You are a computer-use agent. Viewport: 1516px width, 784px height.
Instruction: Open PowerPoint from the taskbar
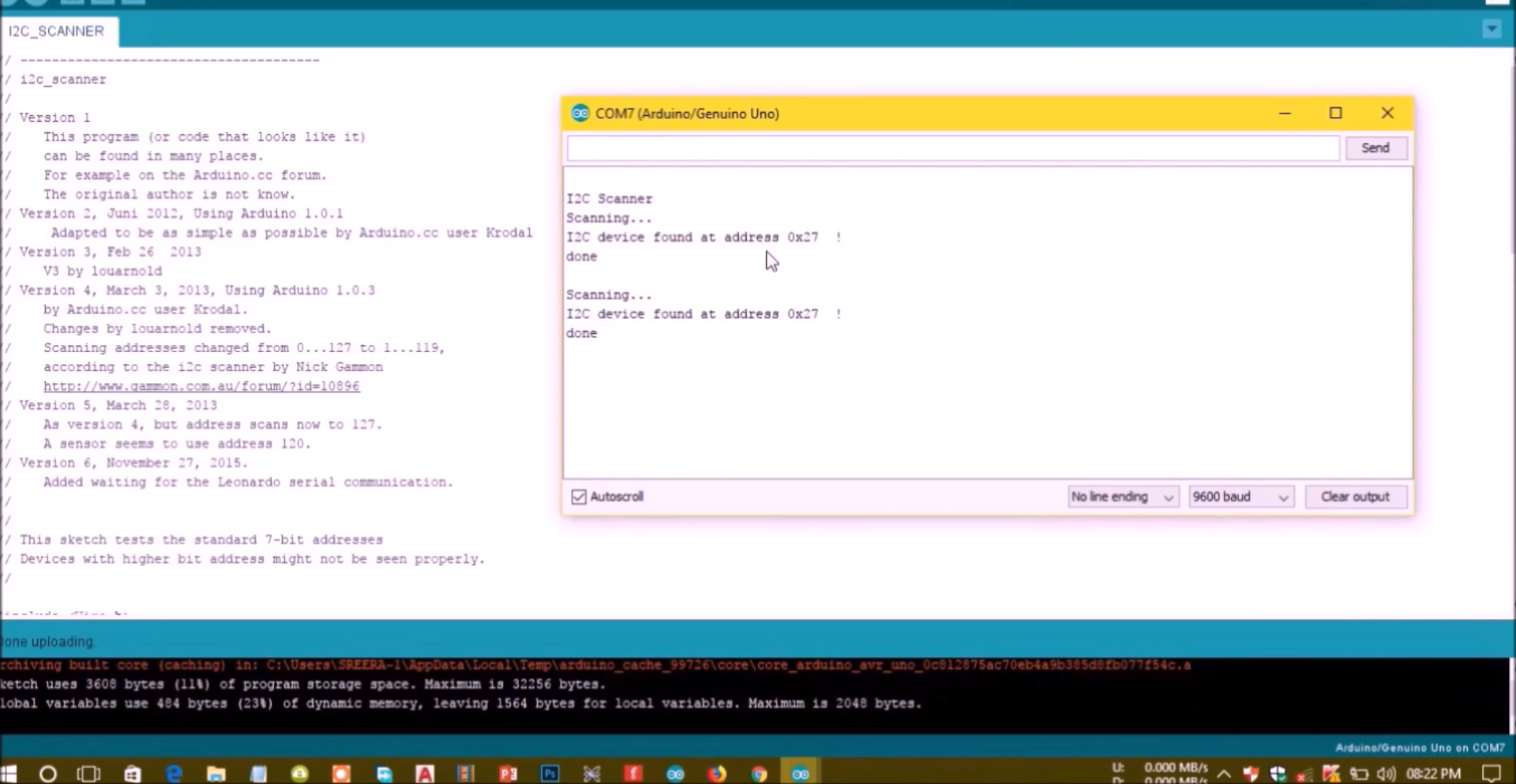[x=508, y=774]
